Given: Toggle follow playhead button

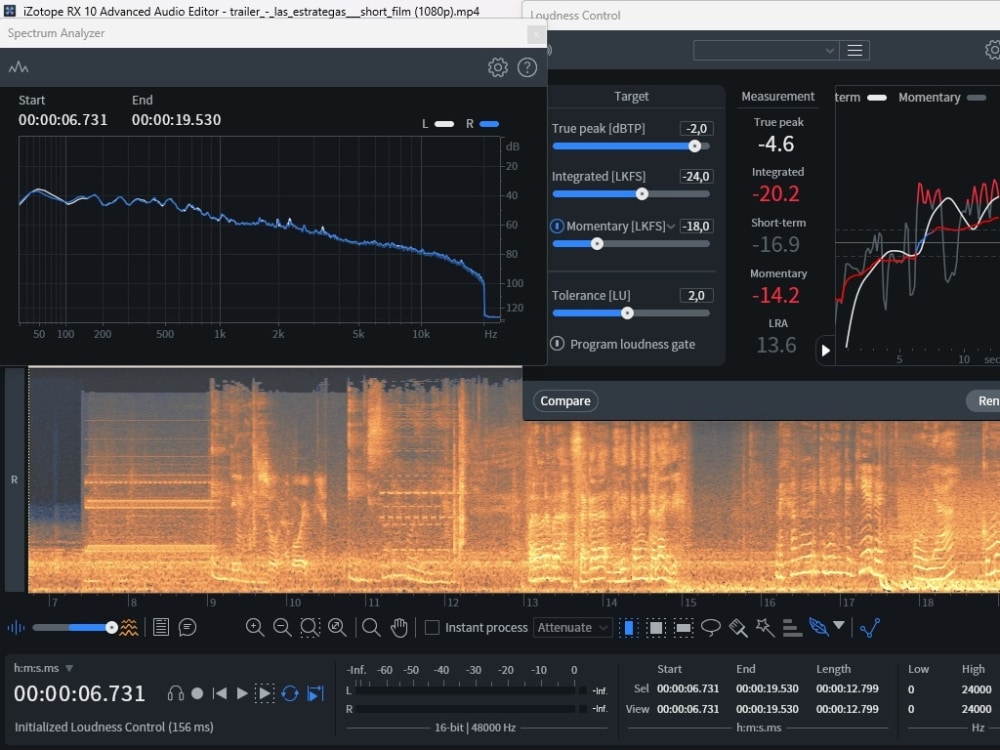Looking at the screenshot, I should [316, 693].
